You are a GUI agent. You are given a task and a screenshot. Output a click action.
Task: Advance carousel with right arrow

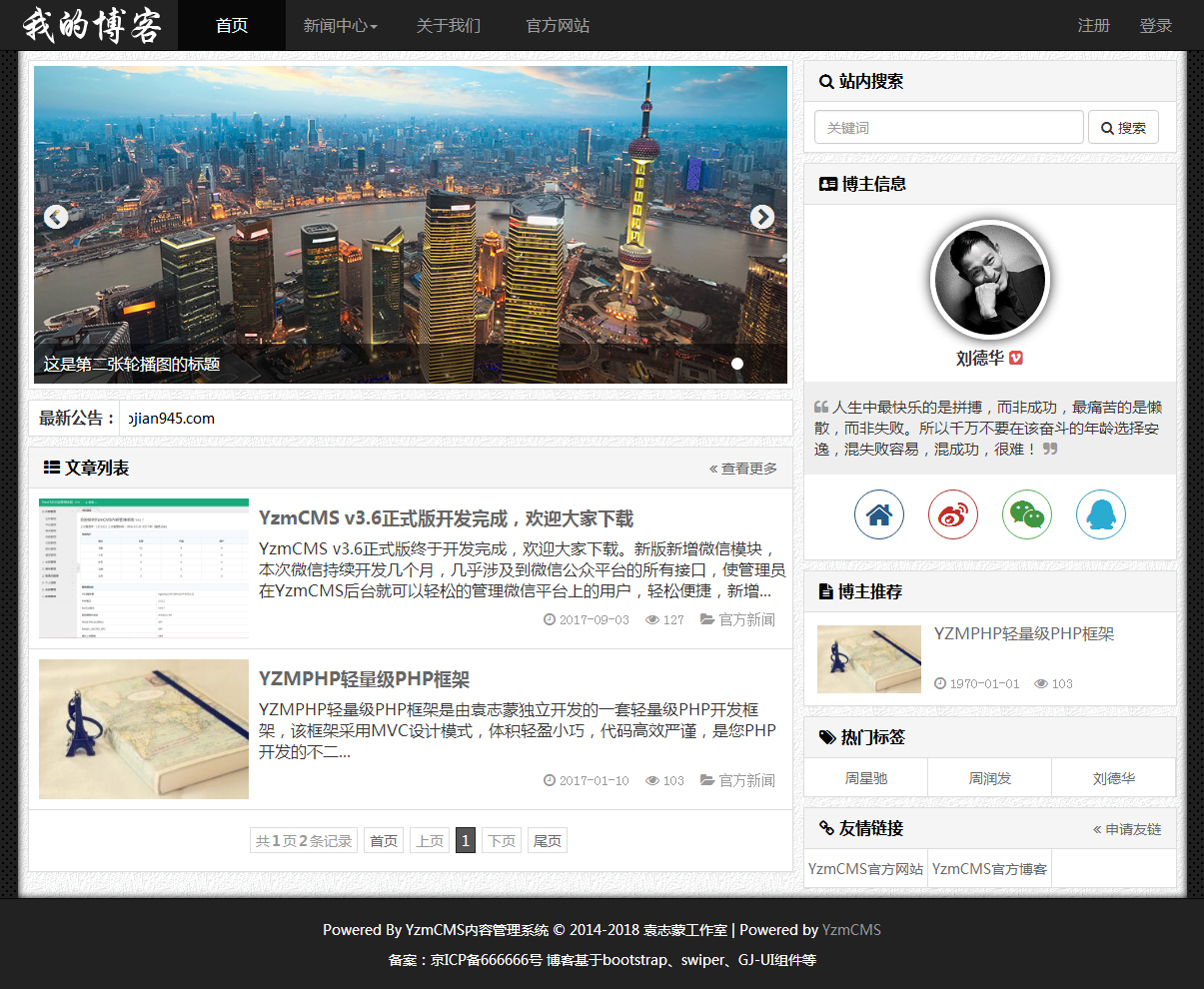[x=762, y=217]
